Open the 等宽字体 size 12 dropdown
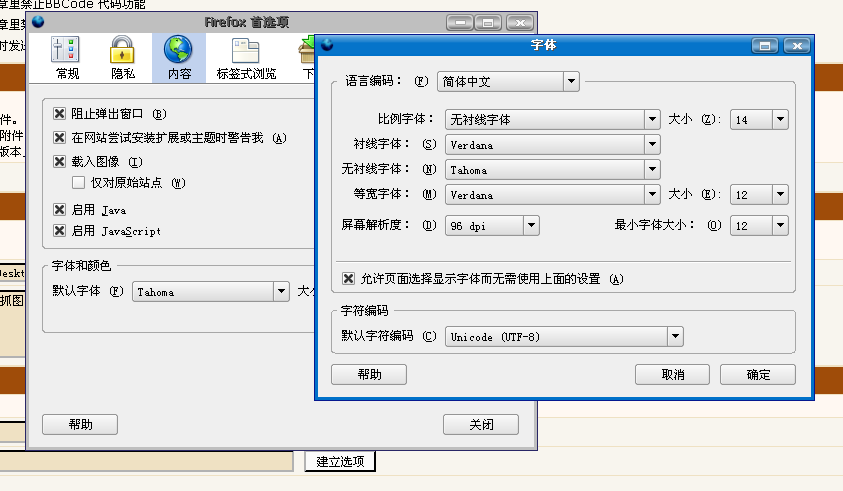The height and width of the screenshot is (491, 843). (759, 194)
